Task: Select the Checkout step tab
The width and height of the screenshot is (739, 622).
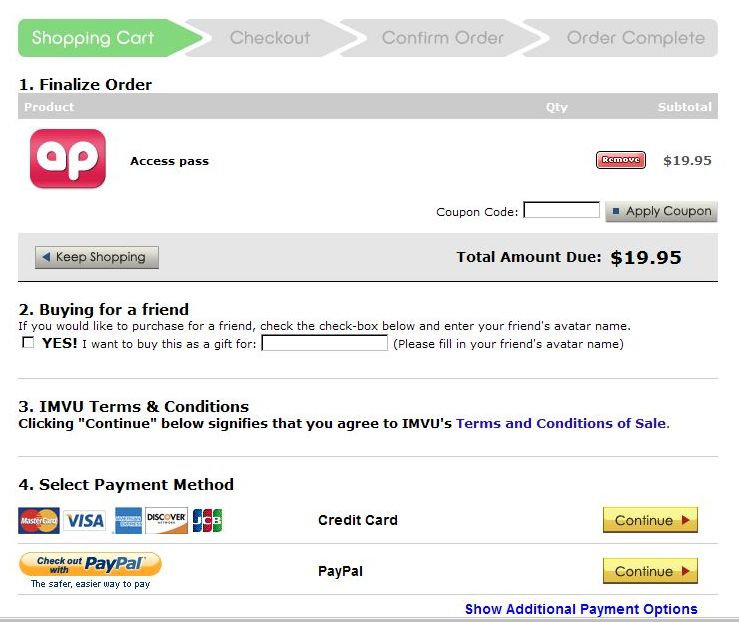Action: coord(270,38)
